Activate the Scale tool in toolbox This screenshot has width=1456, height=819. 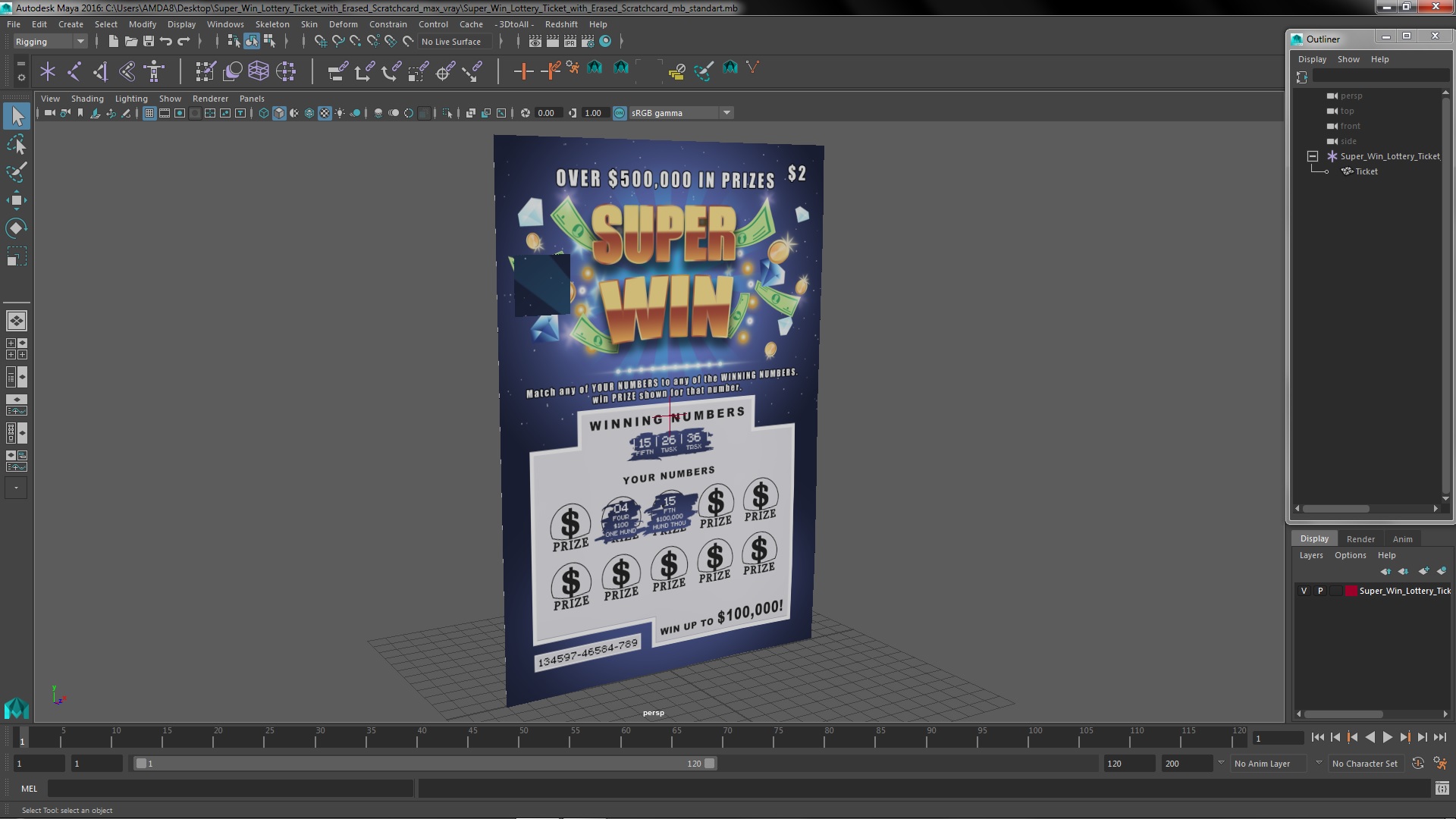click(17, 256)
